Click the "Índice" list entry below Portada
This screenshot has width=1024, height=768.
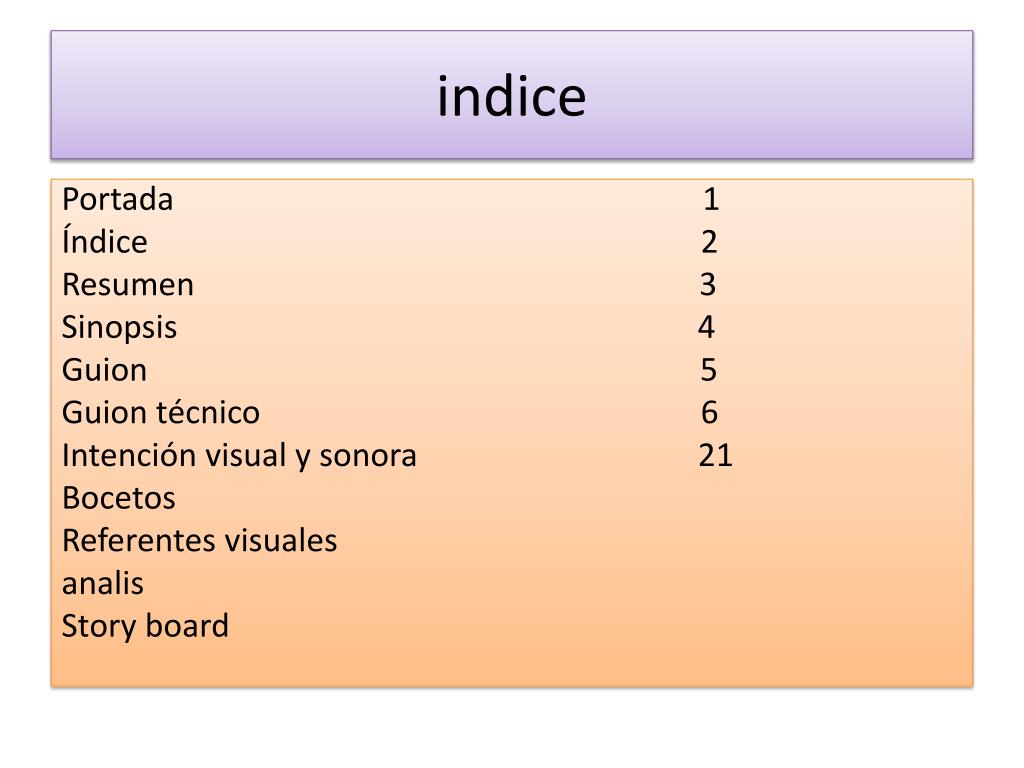point(104,243)
